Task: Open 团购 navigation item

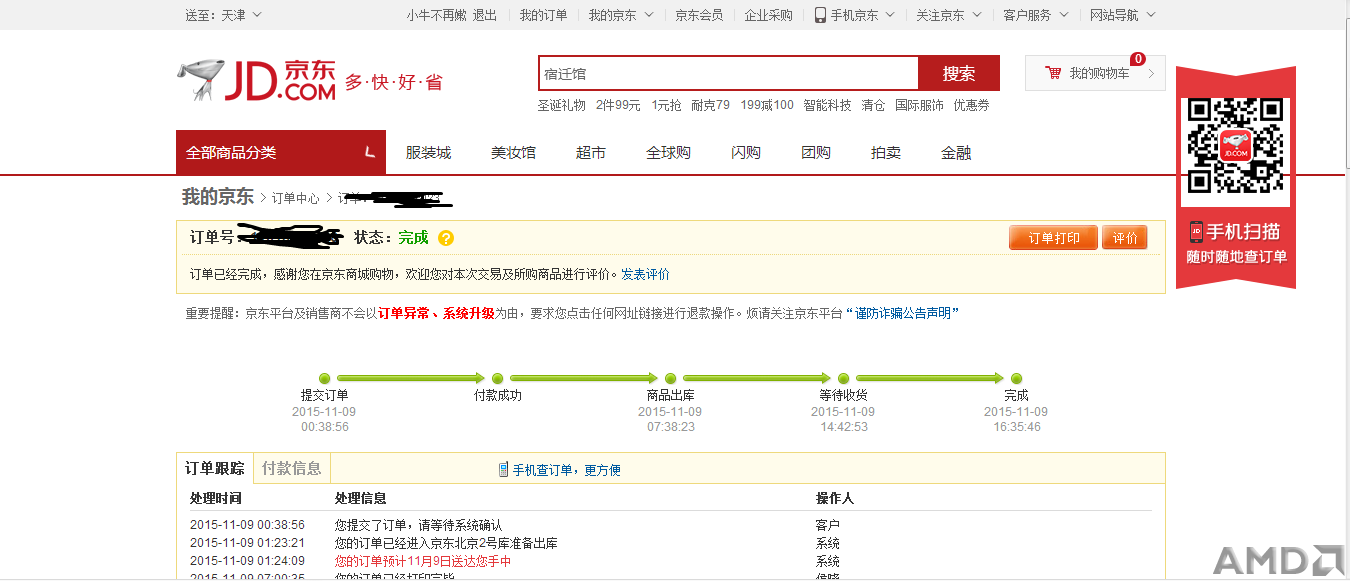Action: (x=816, y=153)
